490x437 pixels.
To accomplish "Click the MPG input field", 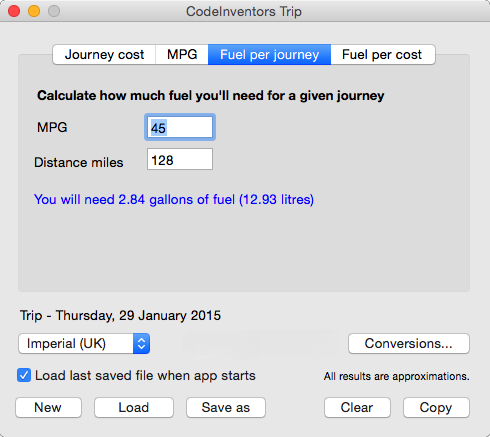I will (x=180, y=127).
